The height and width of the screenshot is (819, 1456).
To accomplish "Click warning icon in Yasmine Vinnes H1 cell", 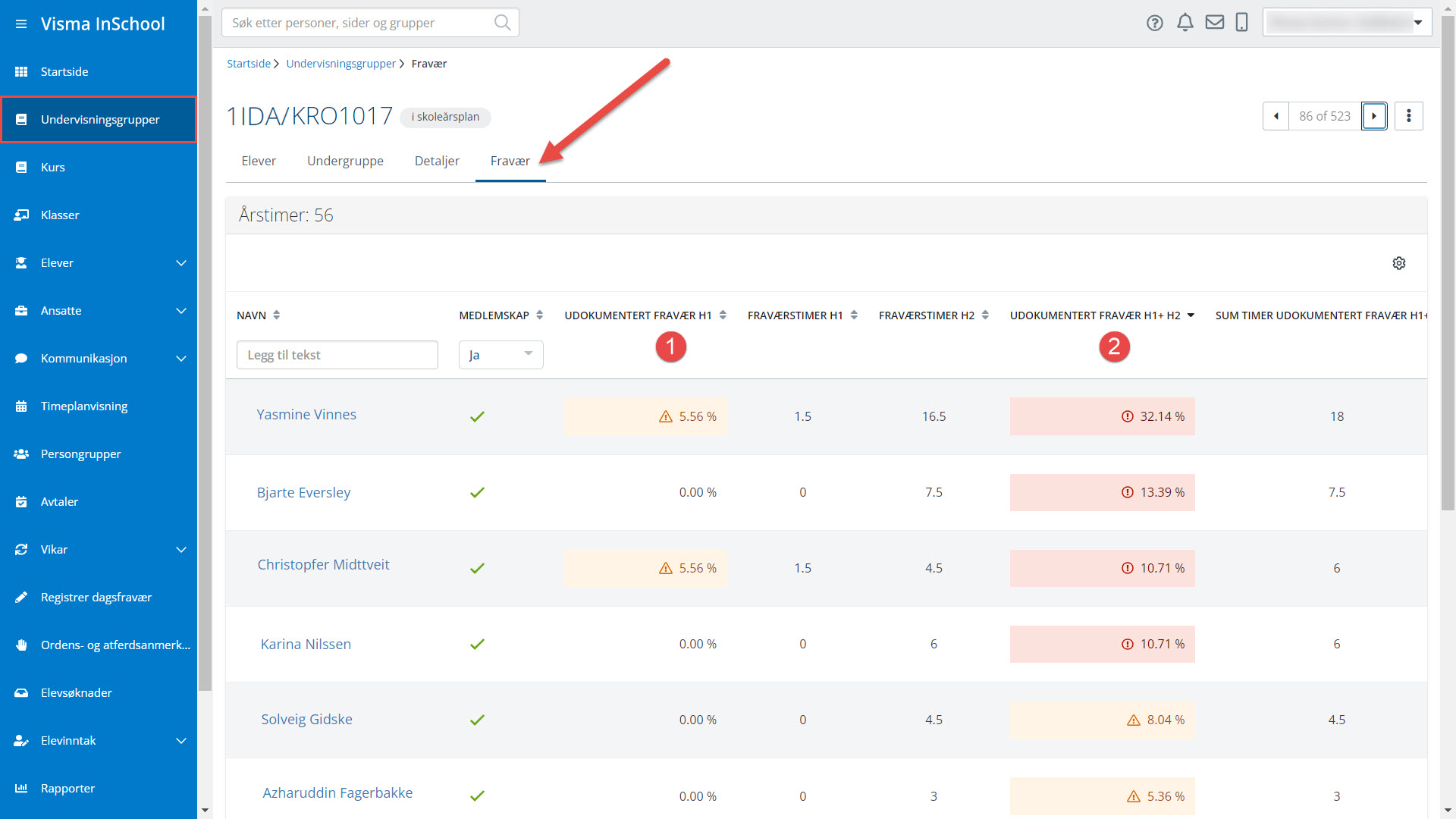I will 666,416.
